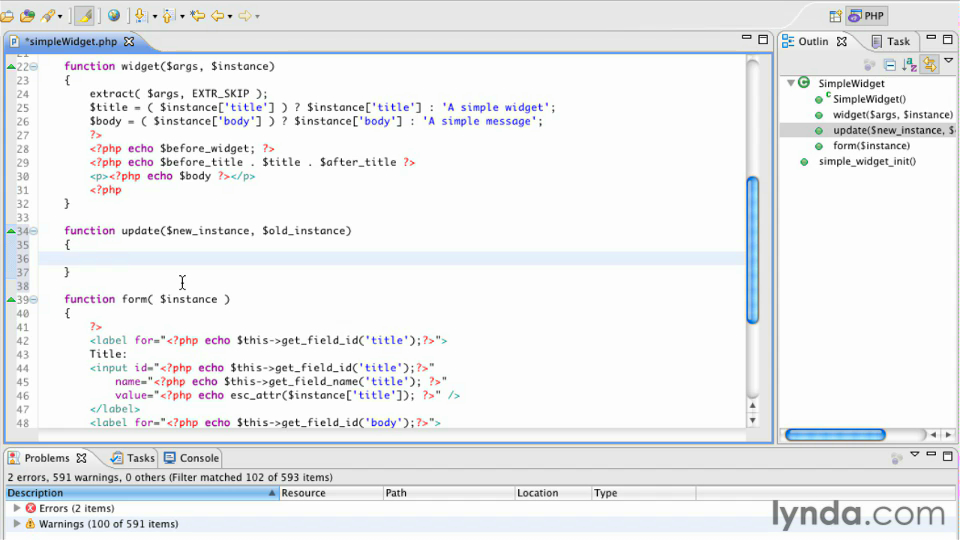This screenshot has width=960, height=540.
Task: Click the SimpleWidget class icon
Action: (x=804, y=83)
